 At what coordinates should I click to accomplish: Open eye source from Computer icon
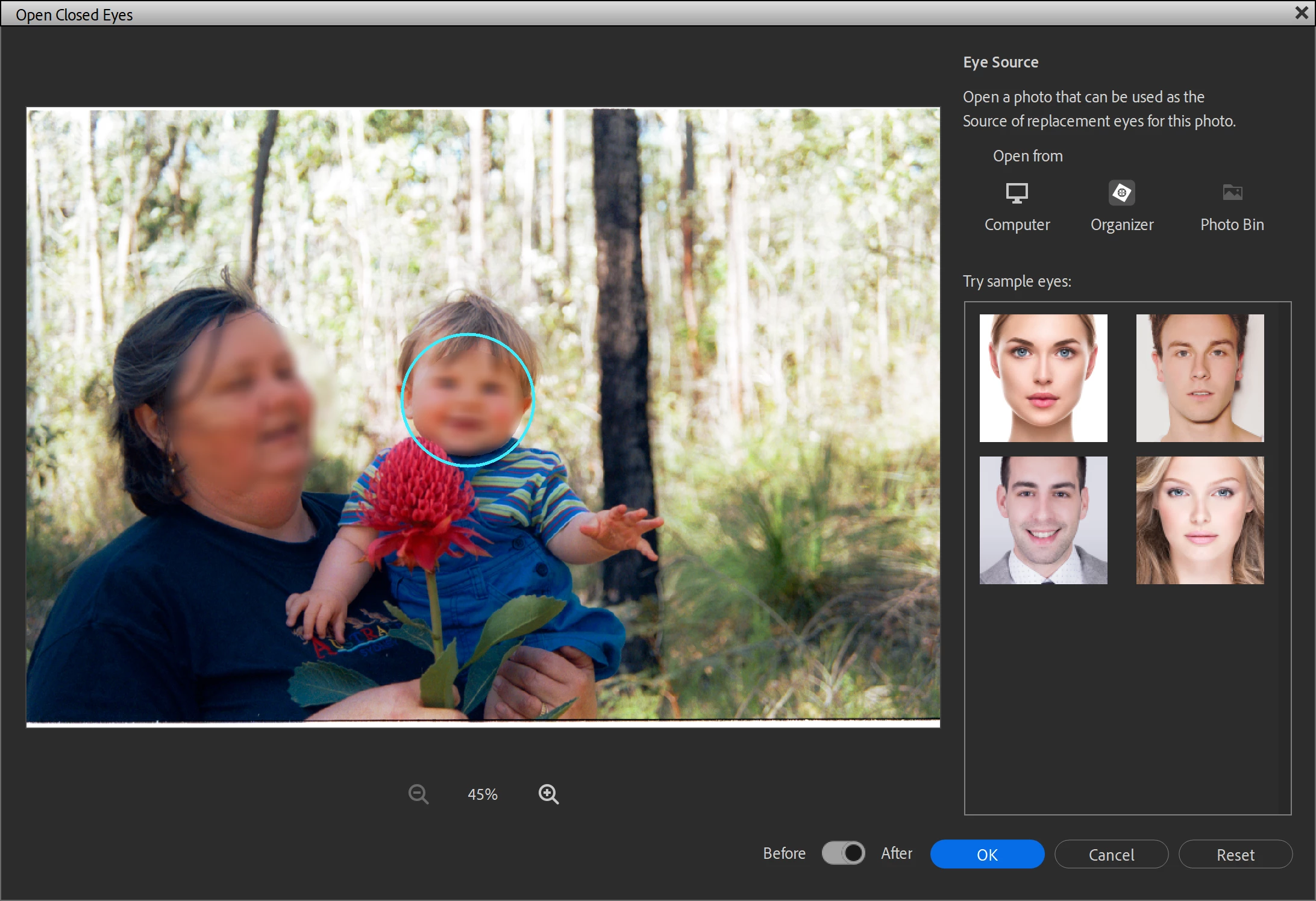click(x=1017, y=193)
